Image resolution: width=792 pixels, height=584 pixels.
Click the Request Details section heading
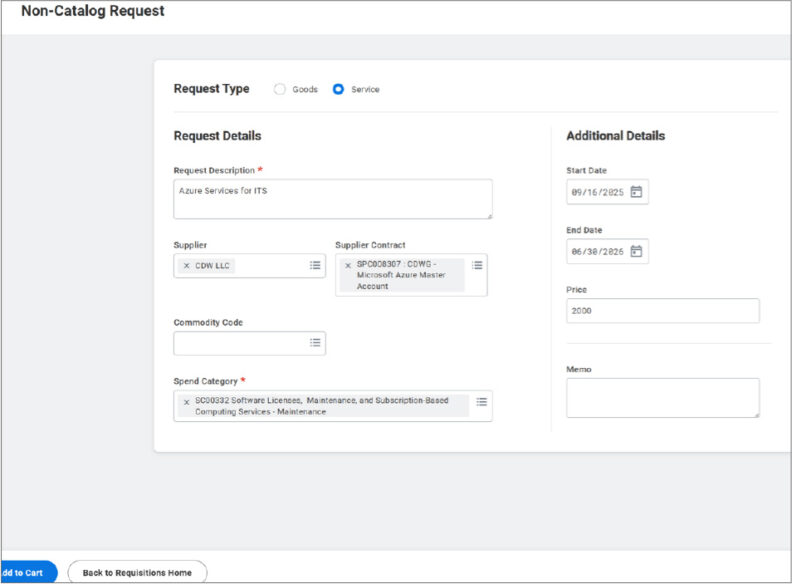click(217, 136)
